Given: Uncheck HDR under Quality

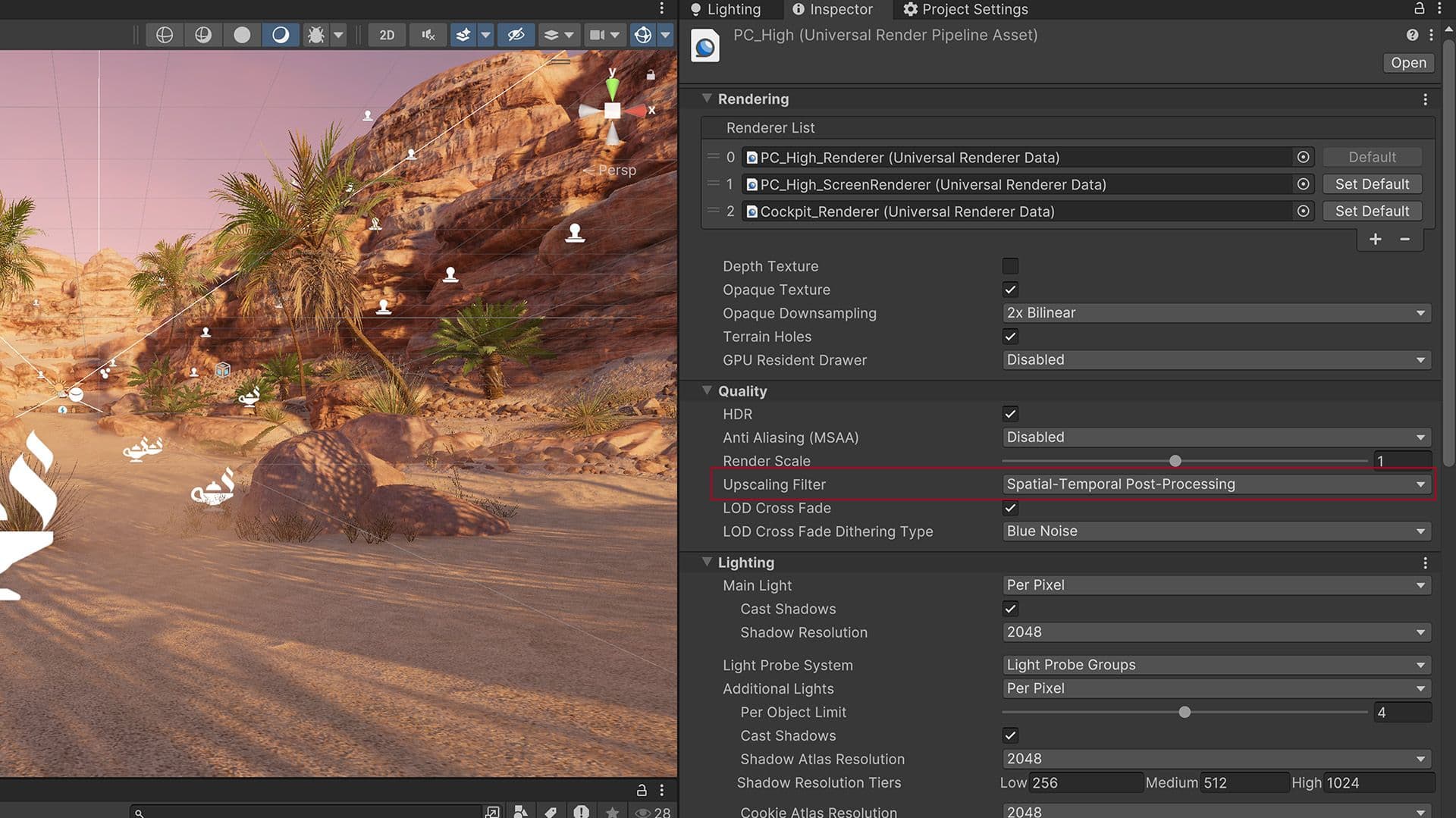Looking at the screenshot, I should click(1010, 414).
